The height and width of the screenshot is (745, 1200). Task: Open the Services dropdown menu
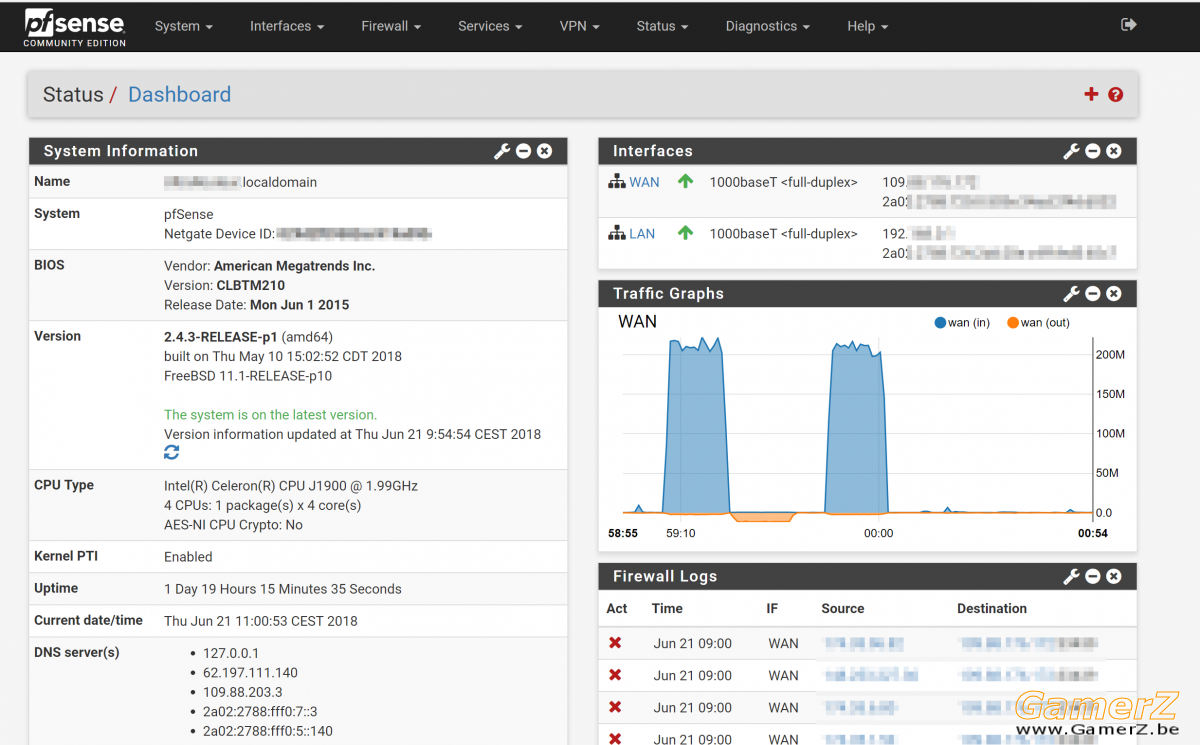pos(490,26)
